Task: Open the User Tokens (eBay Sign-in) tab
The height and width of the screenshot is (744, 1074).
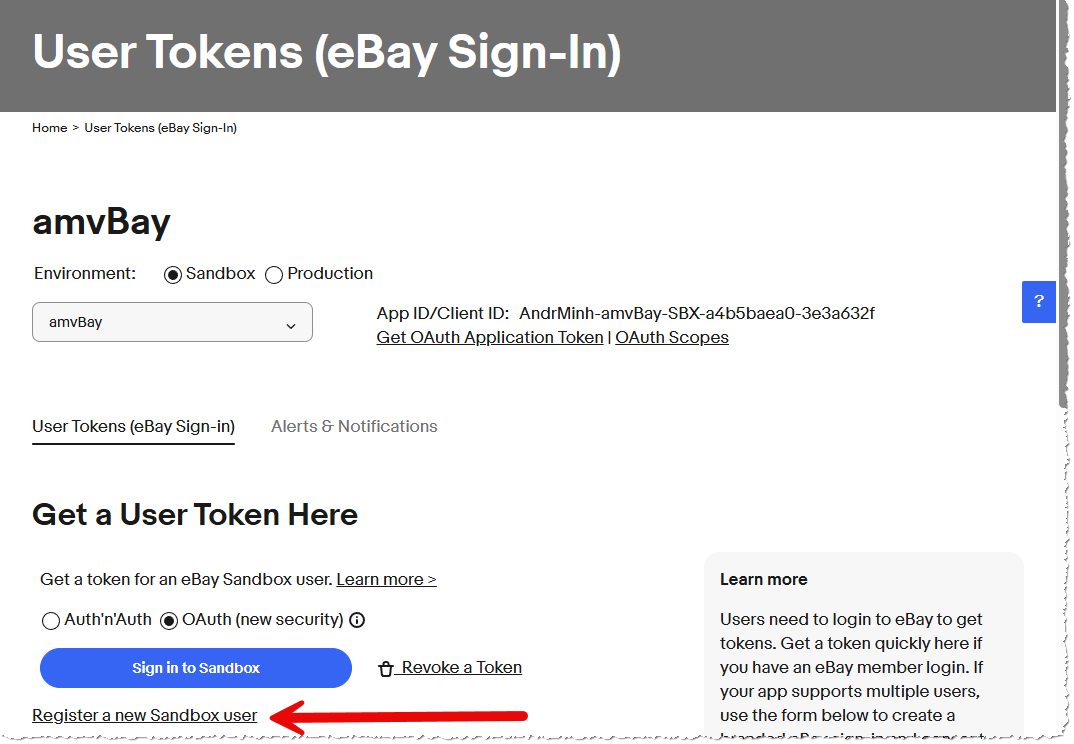Action: (x=133, y=426)
